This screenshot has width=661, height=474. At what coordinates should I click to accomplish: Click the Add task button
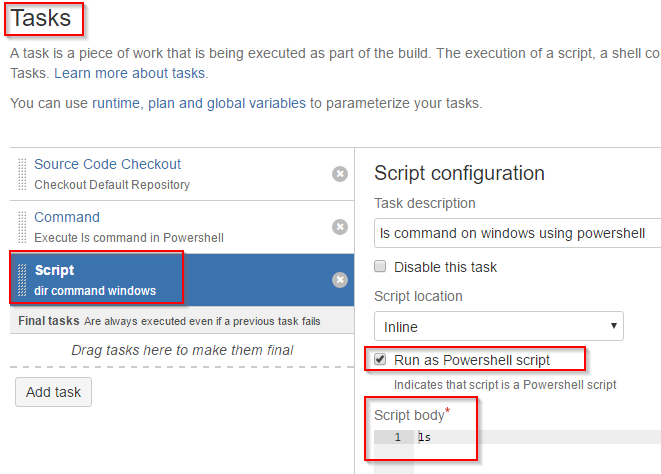coord(54,392)
